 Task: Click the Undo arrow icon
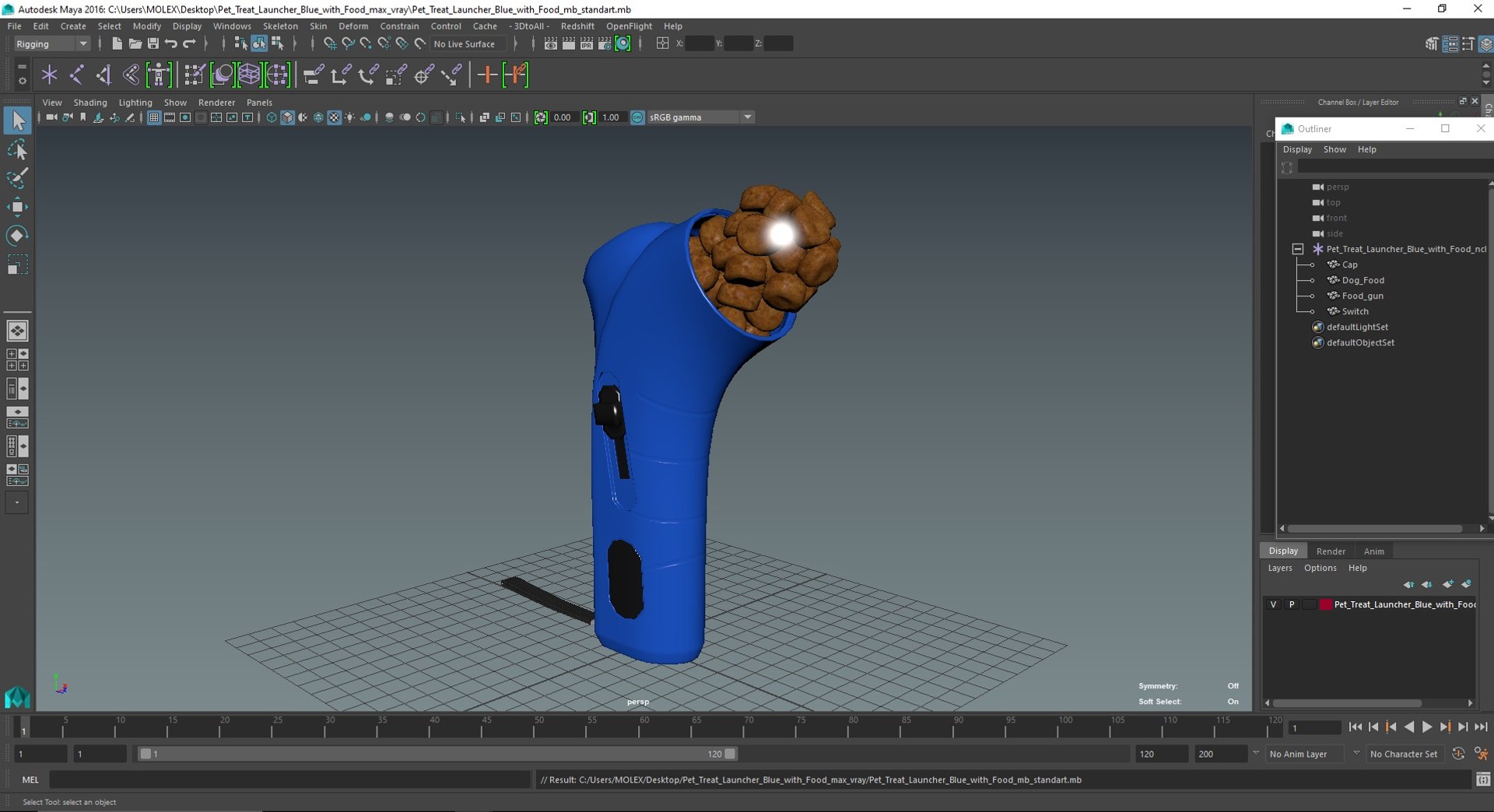(x=170, y=44)
